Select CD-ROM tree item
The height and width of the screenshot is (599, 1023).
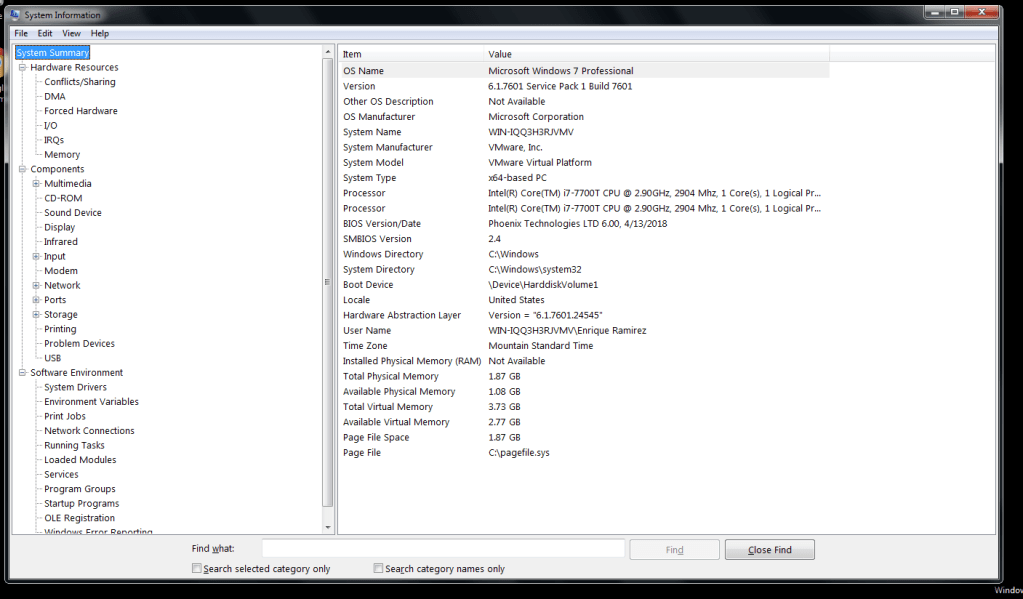tap(63, 198)
